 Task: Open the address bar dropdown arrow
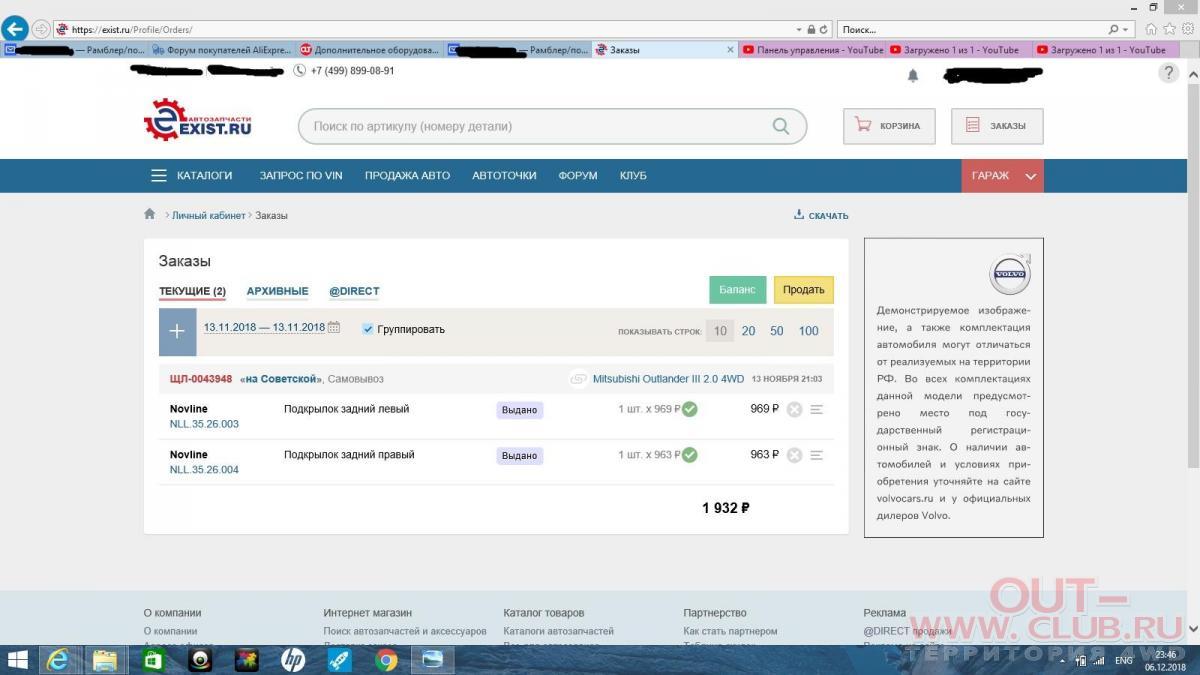799,29
